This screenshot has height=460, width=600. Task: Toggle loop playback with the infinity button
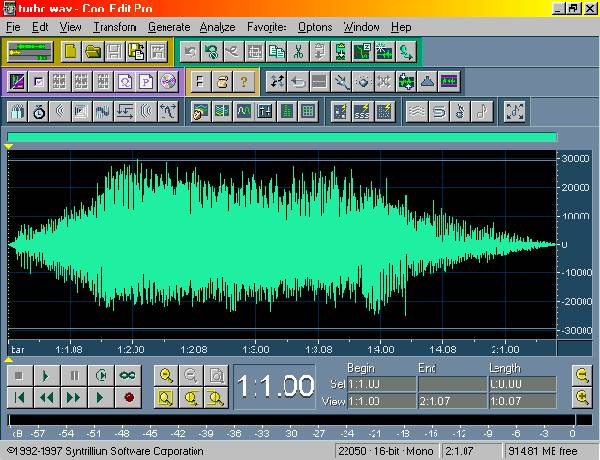[x=128, y=375]
